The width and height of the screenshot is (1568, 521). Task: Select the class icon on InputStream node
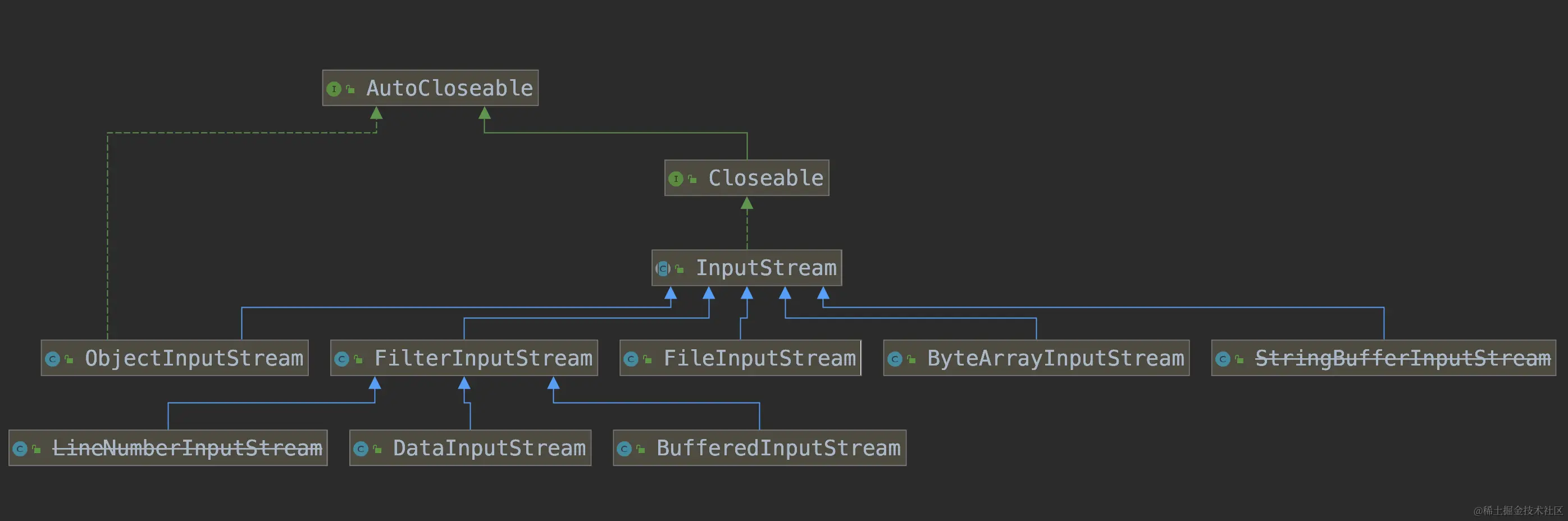[663, 268]
